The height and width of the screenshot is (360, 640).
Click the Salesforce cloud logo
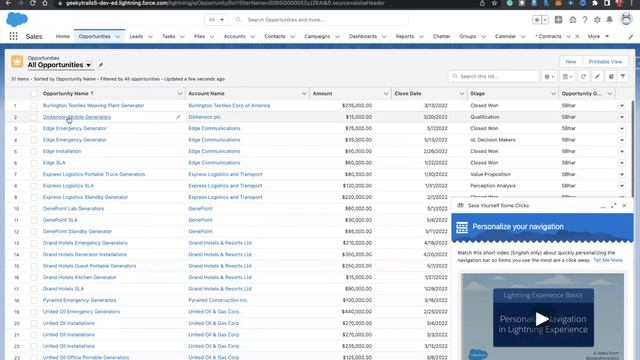tap(17, 19)
